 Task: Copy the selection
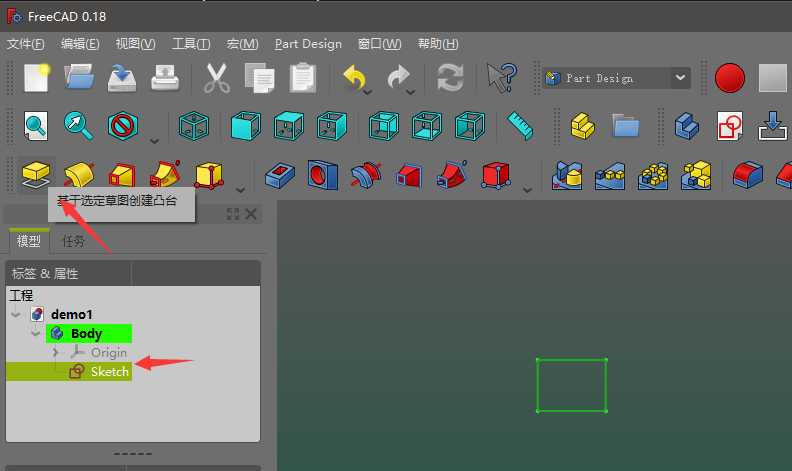pyautogui.click(x=260, y=78)
